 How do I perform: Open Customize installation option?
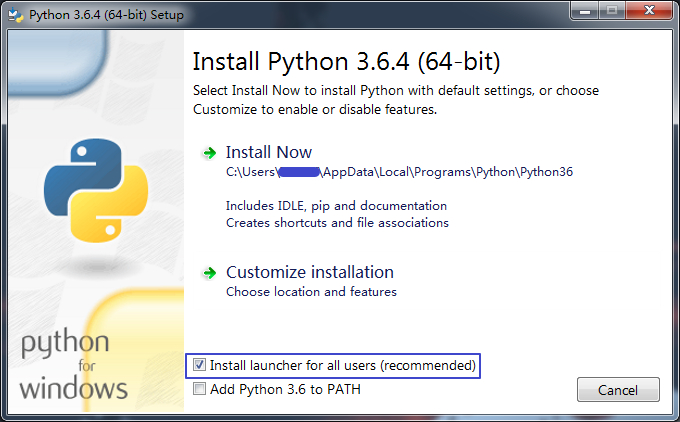click(310, 272)
